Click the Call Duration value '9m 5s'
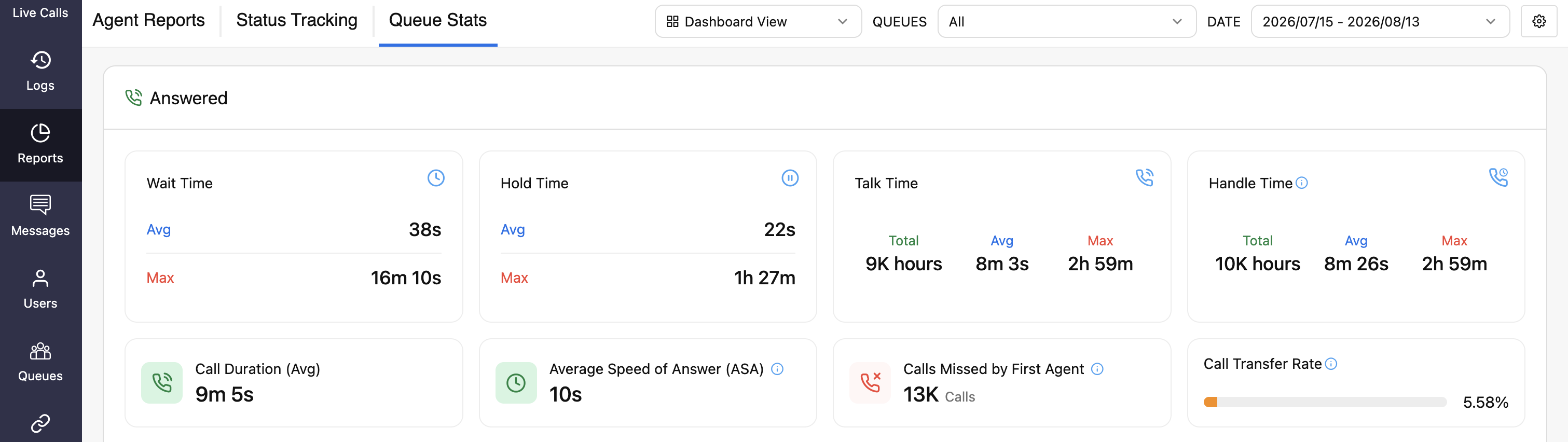1568x442 pixels. 224,394
